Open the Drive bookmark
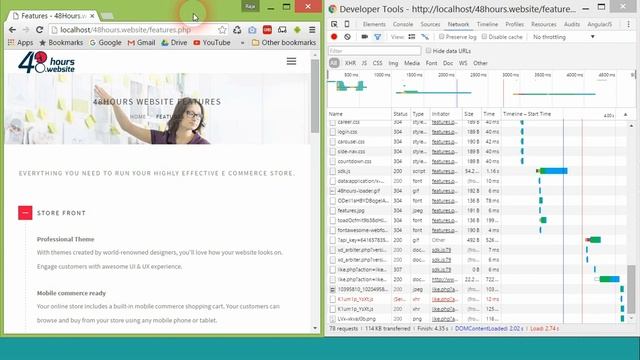This screenshot has width=640, height=360. [x=174, y=42]
